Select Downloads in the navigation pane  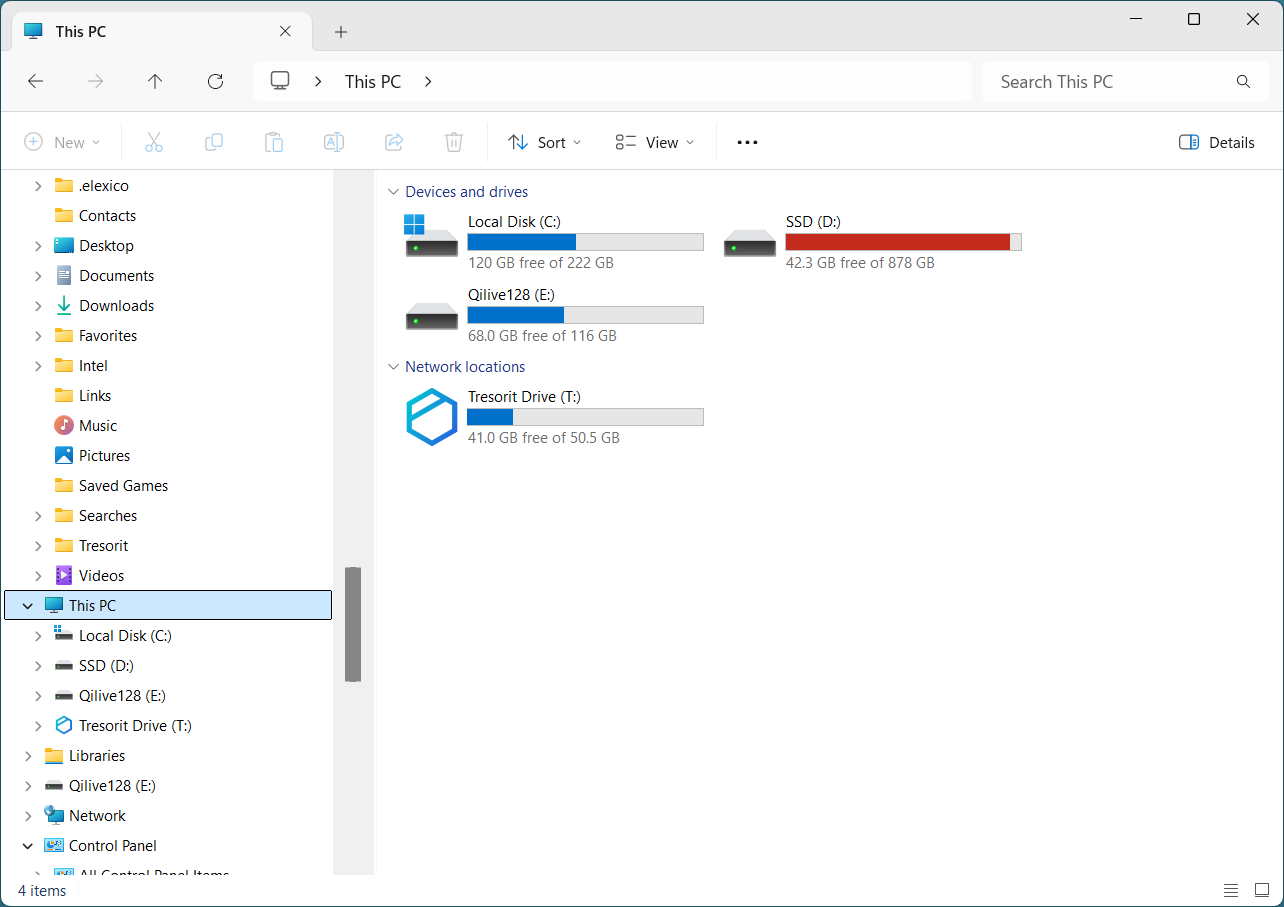(x=116, y=306)
